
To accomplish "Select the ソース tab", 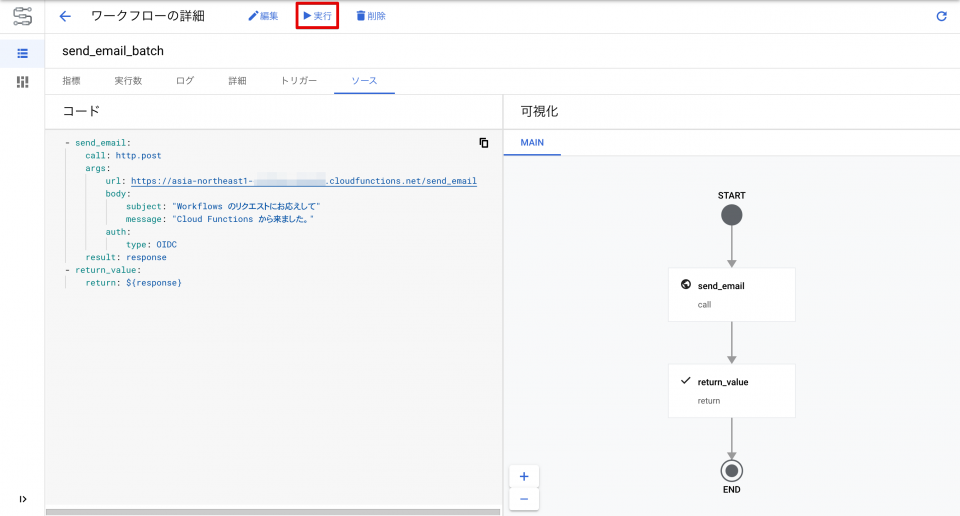I will tap(364, 81).
